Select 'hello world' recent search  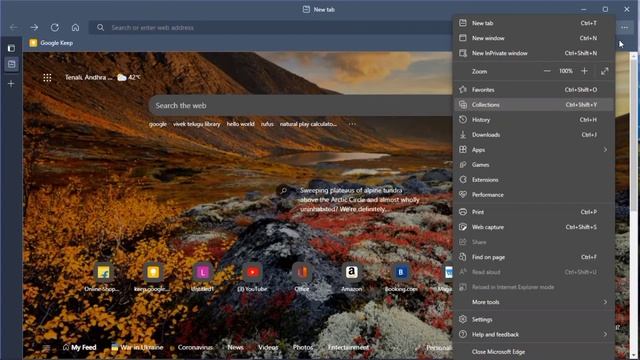pos(240,124)
